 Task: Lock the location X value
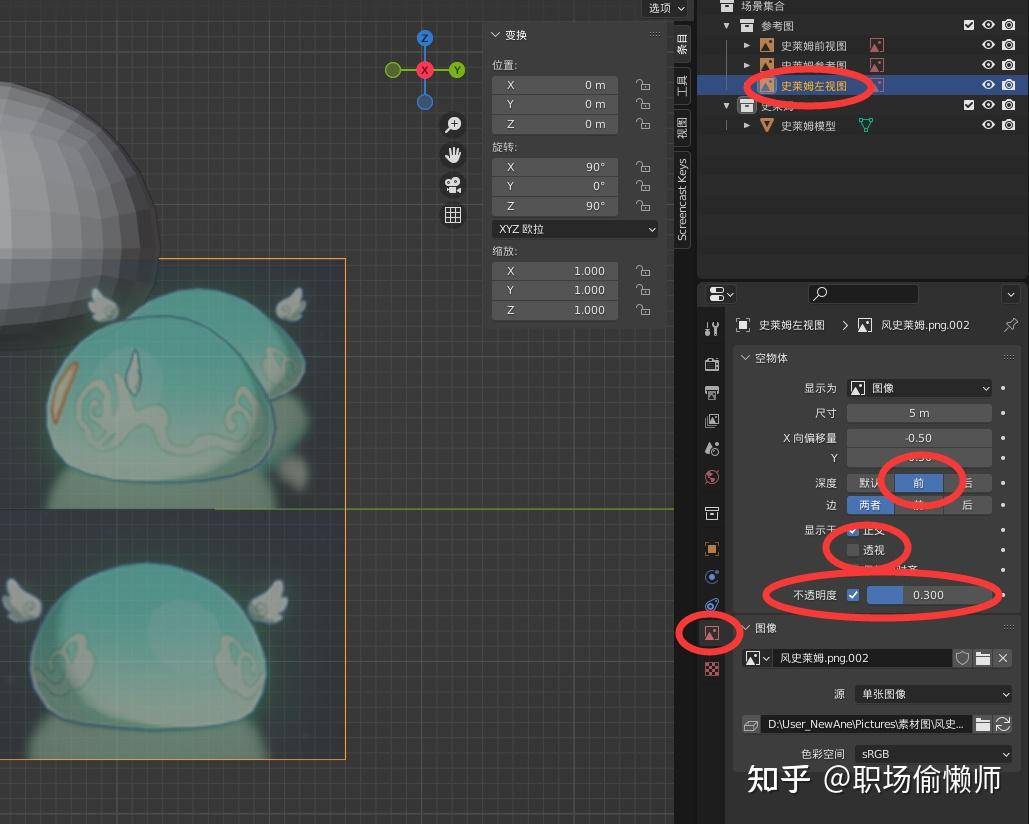[x=643, y=85]
